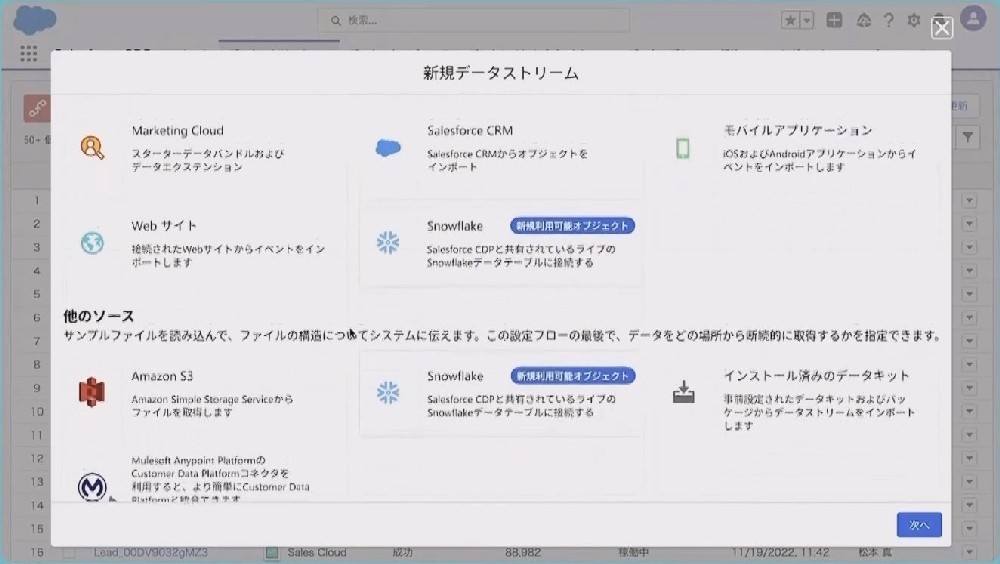Viewport: 1000px width, 564px height.
Task: Open the favorites list dropdown arrow
Action: [x=807, y=20]
